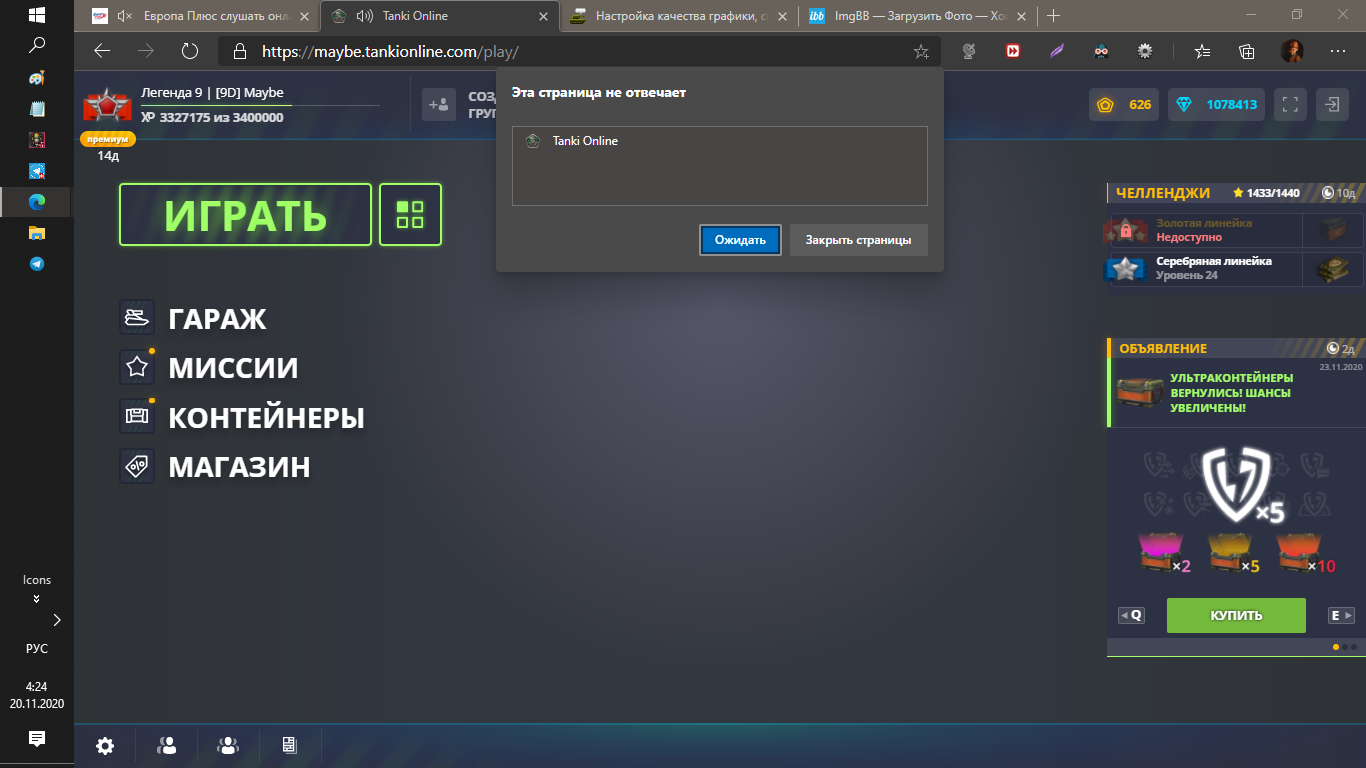Click the address bar URL
Screen dimensions: 1366x768
point(390,51)
